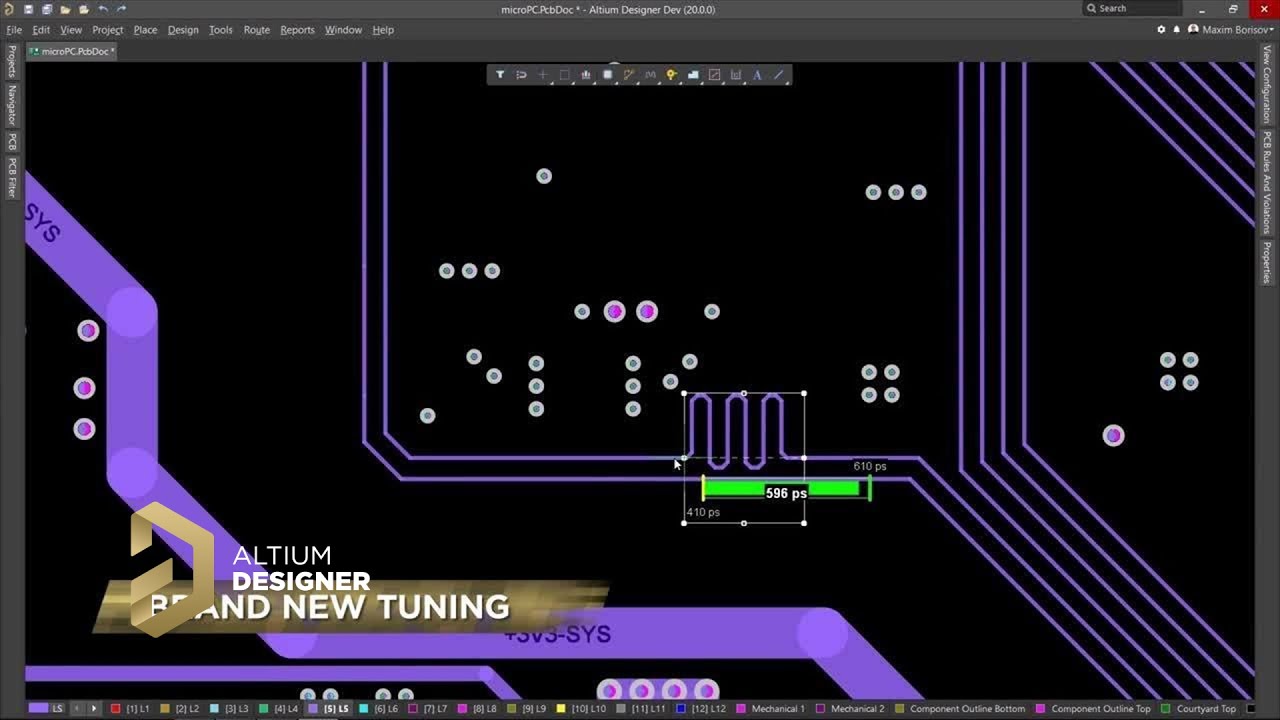Open the Reports menu
This screenshot has width=1280, height=720.
tap(297, 30)
